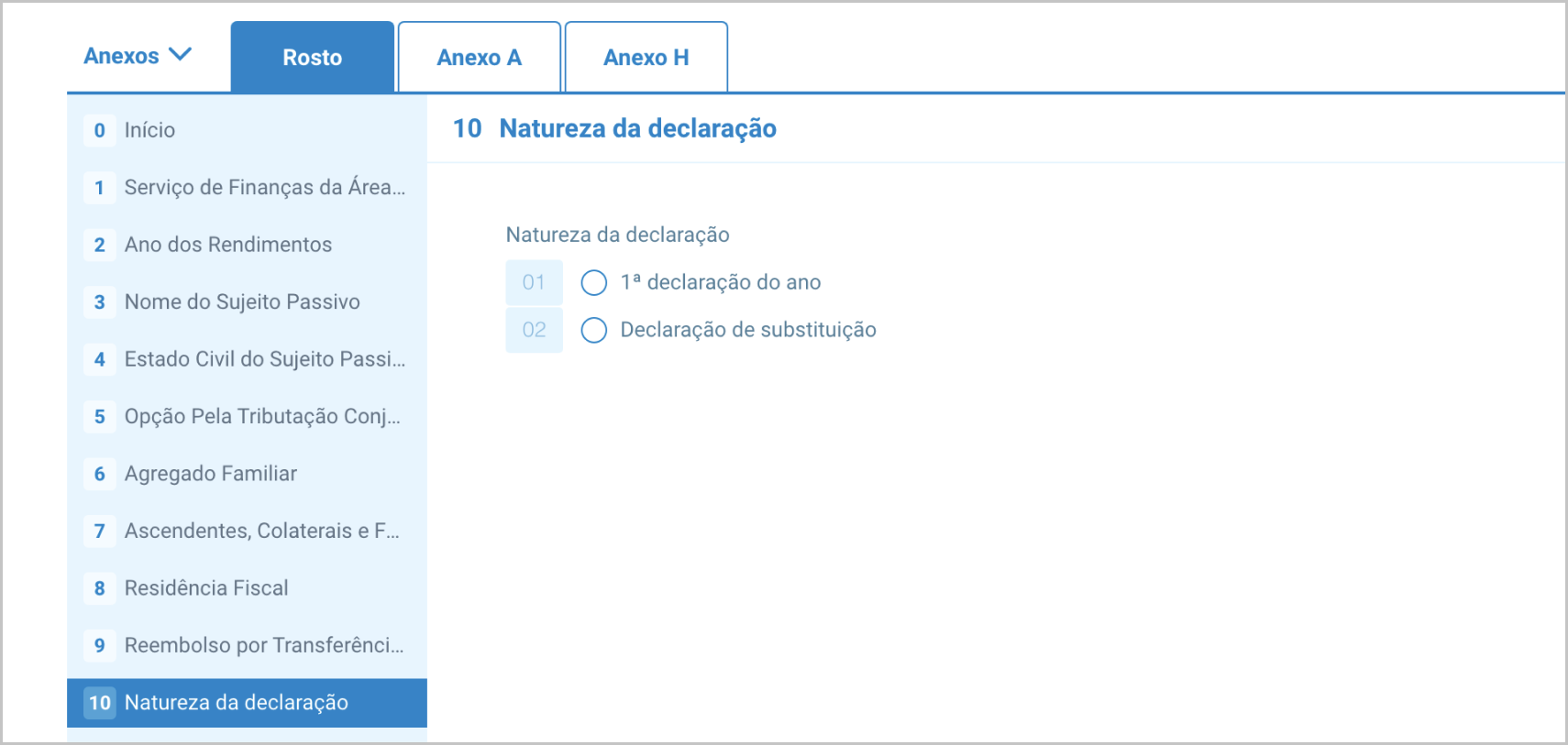
Task: Open Ascendentes, Colaterais section
Action: [x=261, y=531]
